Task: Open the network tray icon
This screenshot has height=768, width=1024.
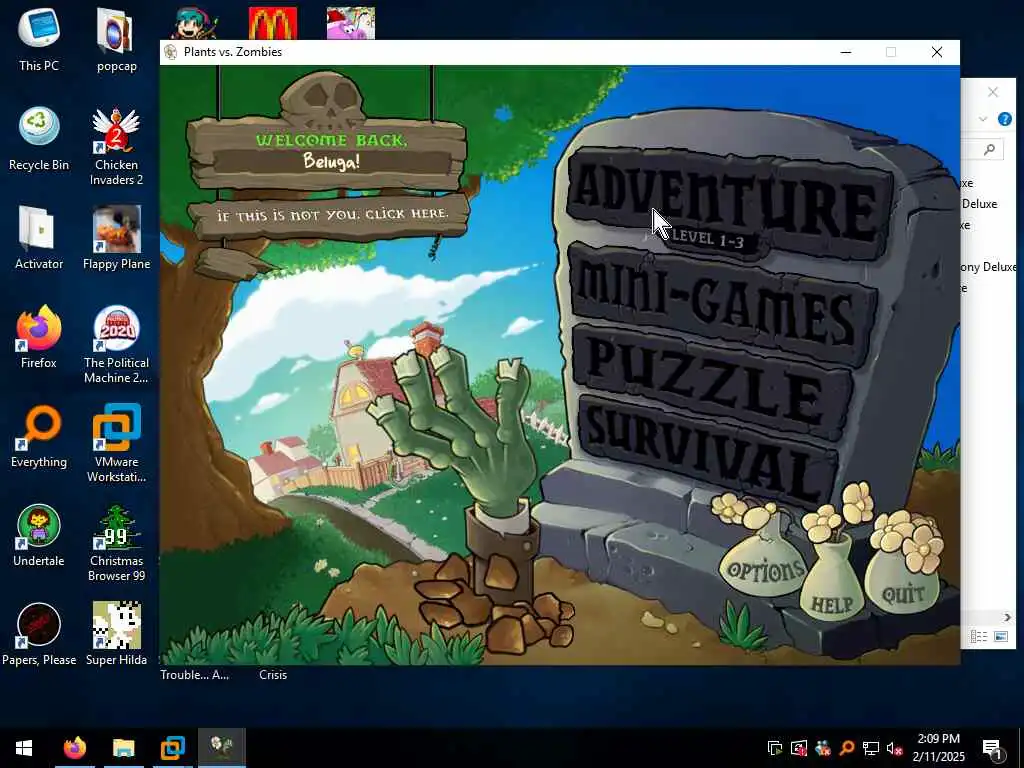Action: click(871, 748)
